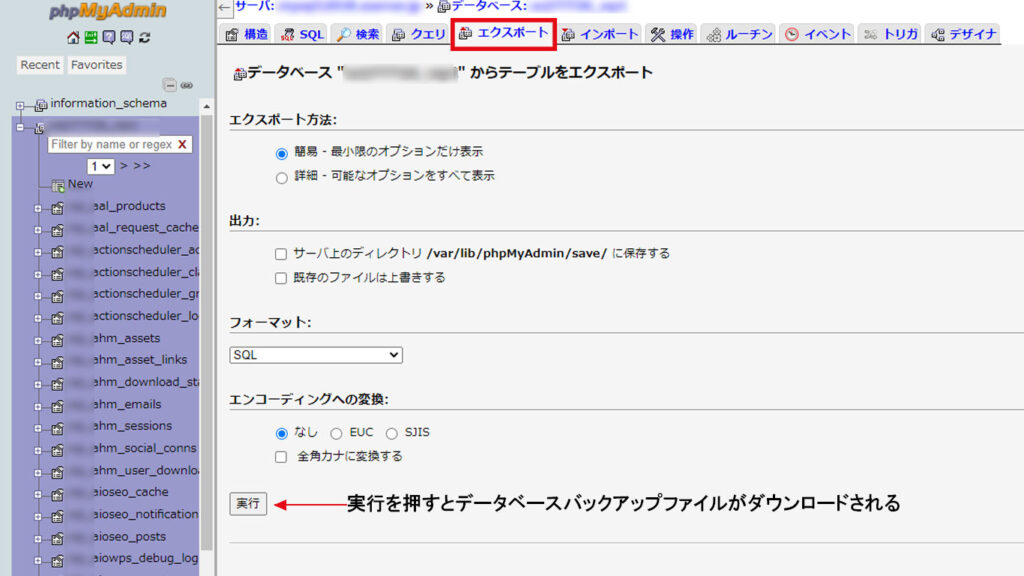This screenshot has height=576, width=1024.
Task: Open the トリガ triggers tab
Action: [890, 34]
